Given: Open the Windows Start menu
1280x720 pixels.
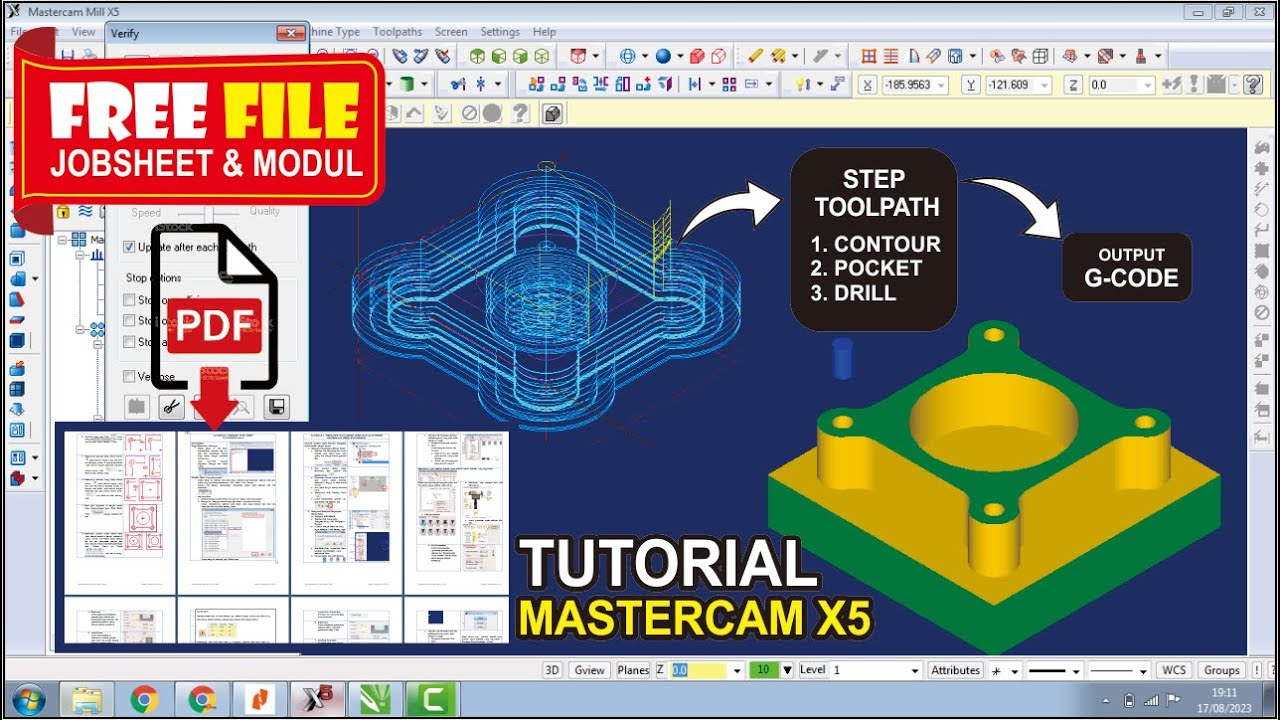Looking at the screenshot, I should point(27,699).
